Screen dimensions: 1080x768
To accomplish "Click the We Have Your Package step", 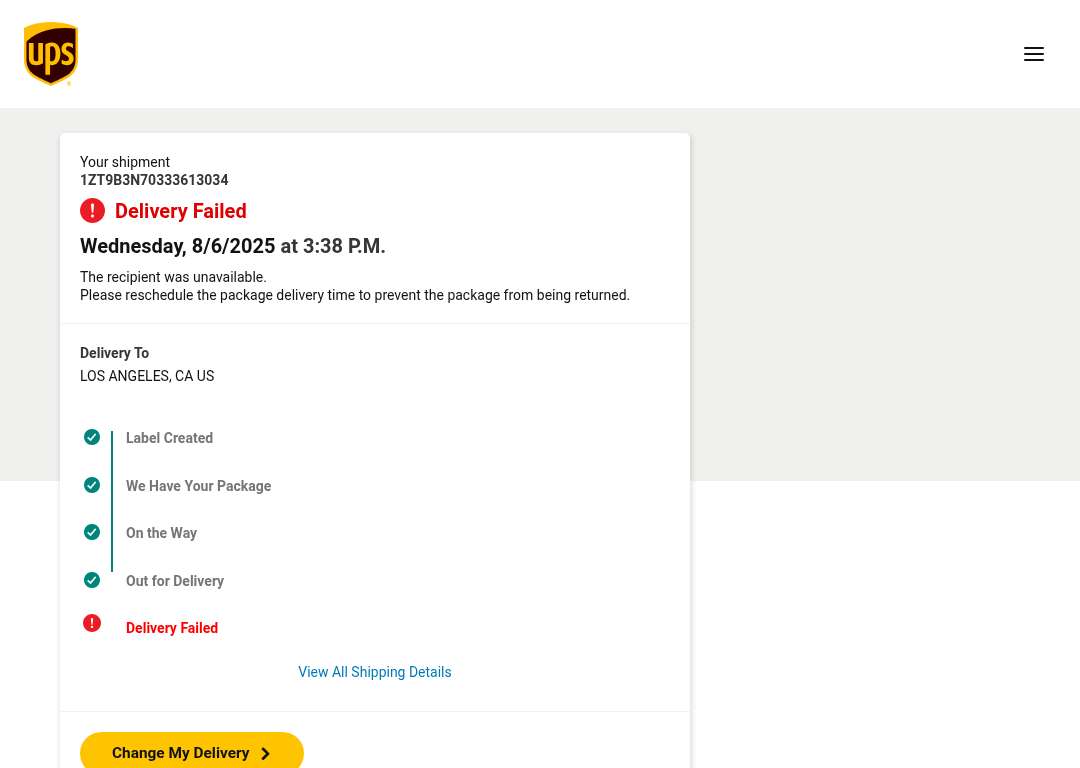I will [x=198, y=486].
